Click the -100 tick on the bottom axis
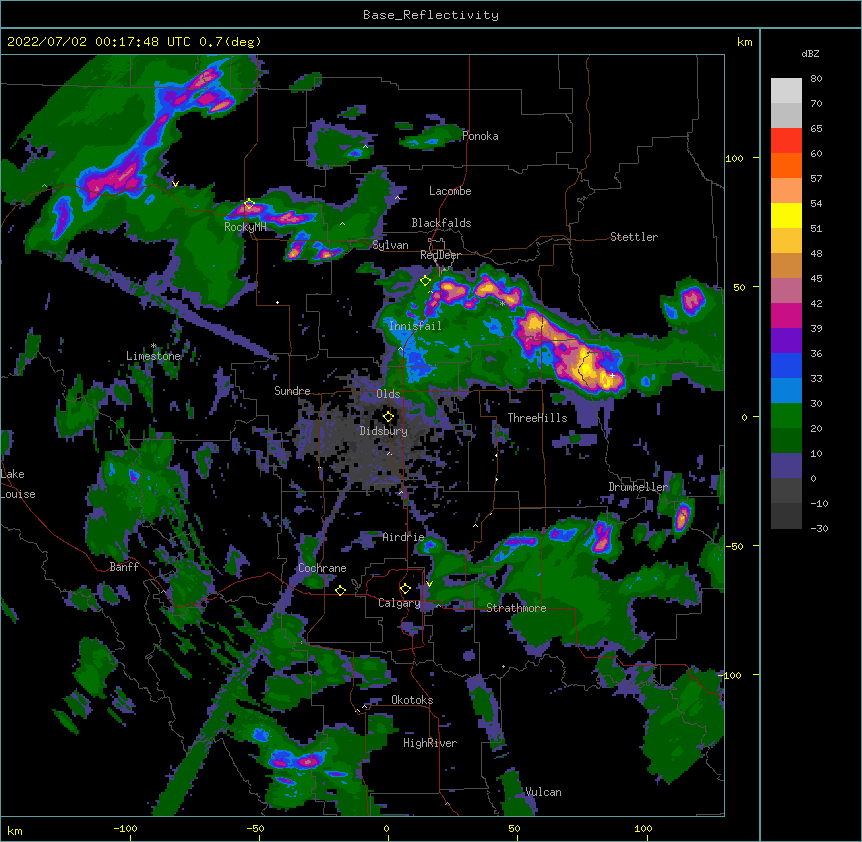This screenshot has width=862, height=842. point(125,828)
